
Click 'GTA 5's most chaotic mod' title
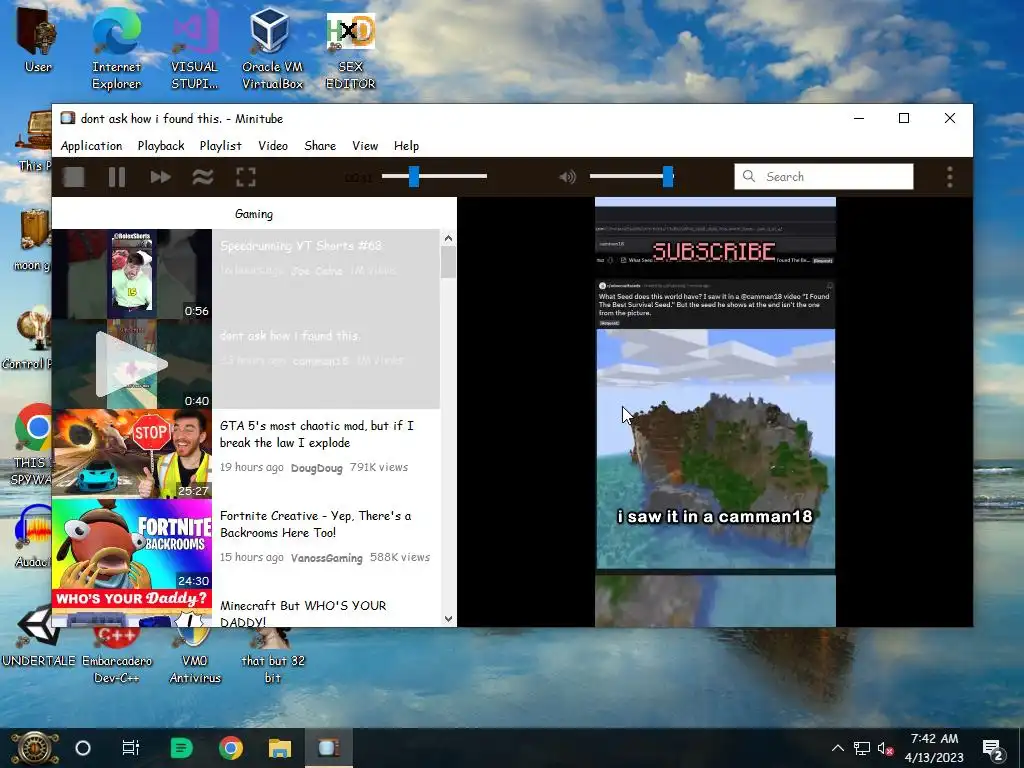317,434
